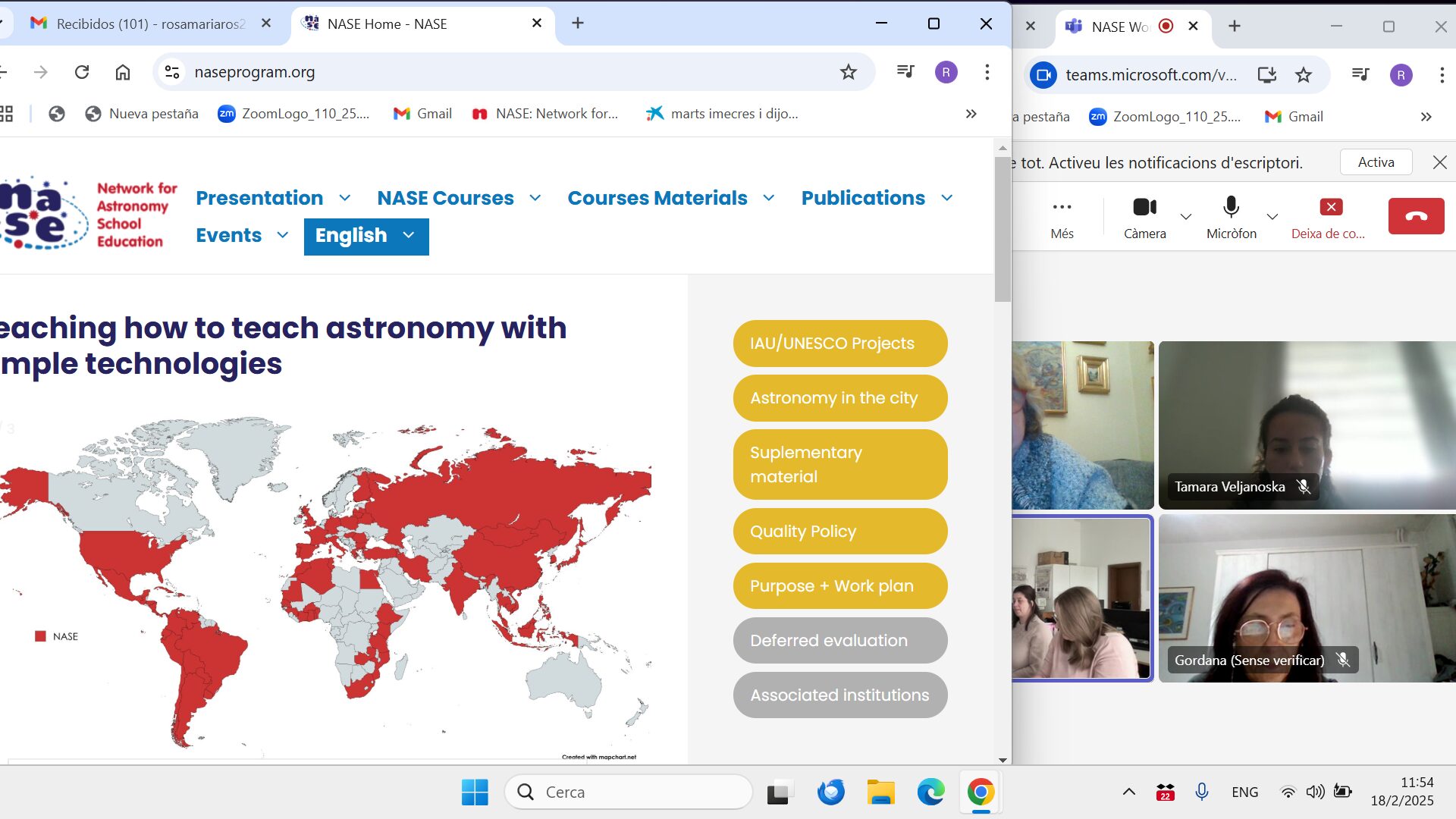Open Deferred evaluation
This screenshot has width=1456, height=819.
tap(840, 641)
